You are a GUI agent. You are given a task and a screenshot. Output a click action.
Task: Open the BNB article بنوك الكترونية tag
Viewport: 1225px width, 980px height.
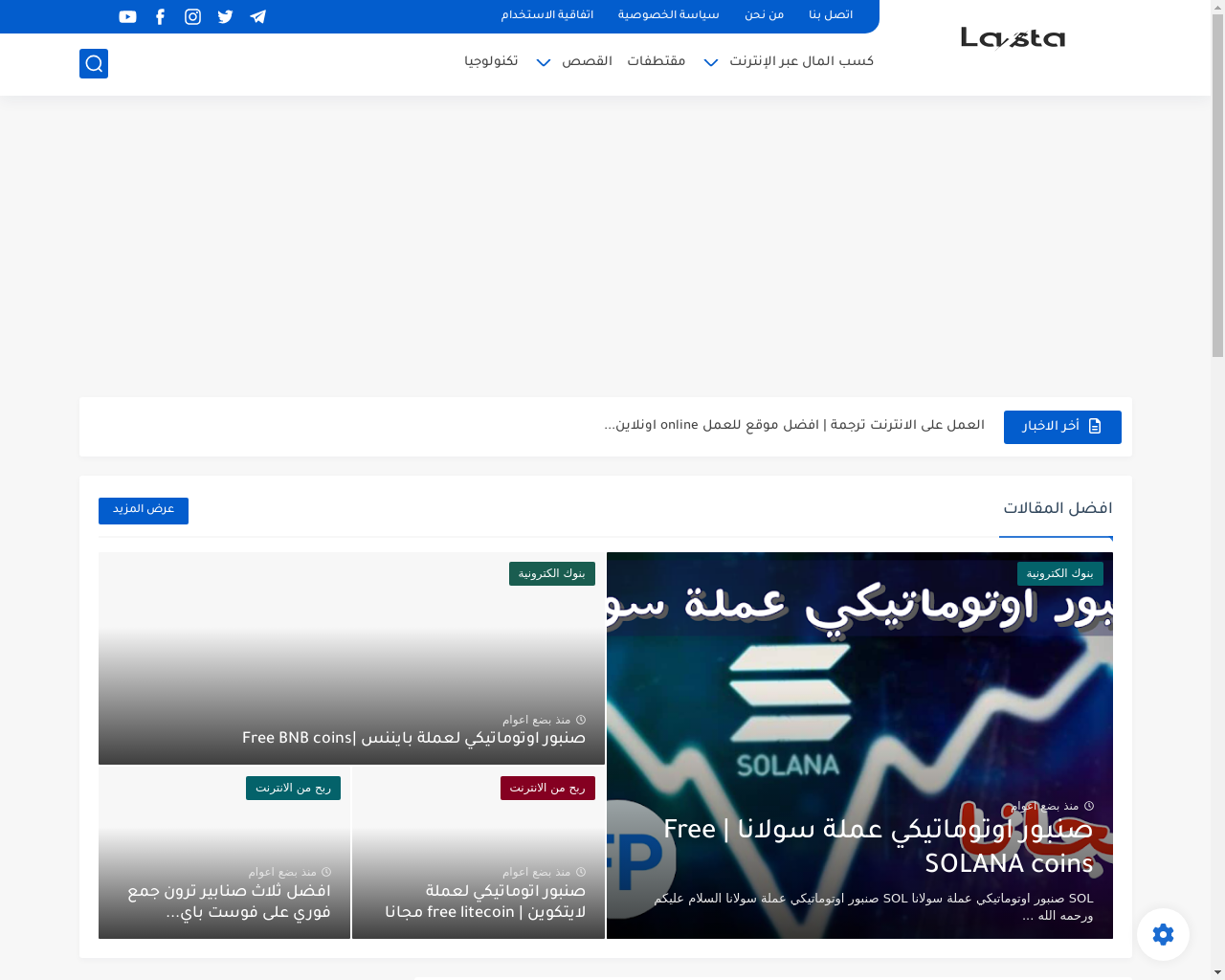[x=552, y=573]
